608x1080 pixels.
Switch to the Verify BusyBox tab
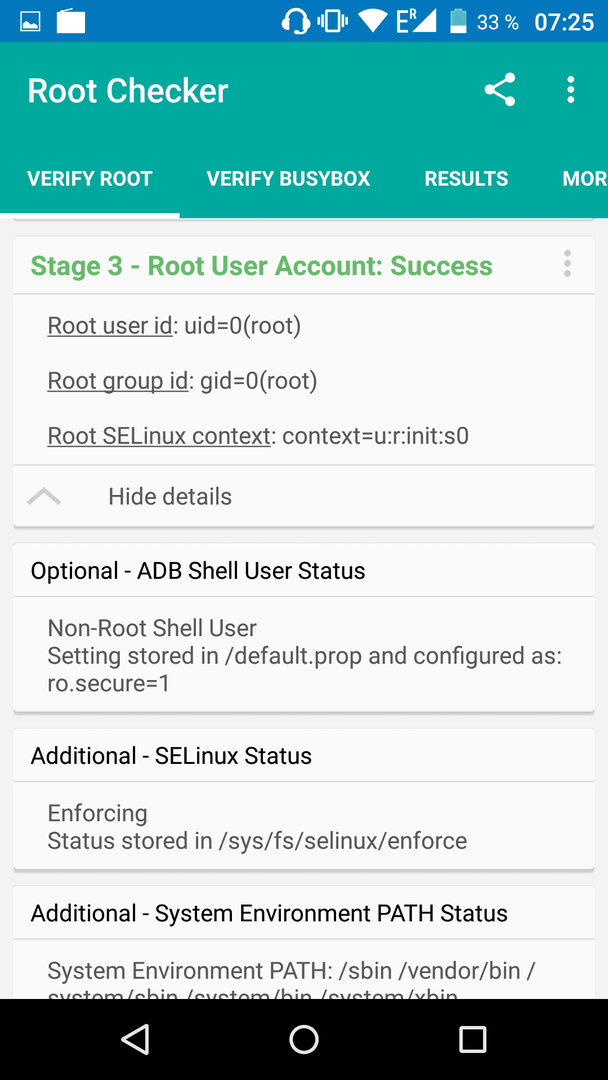pyautogui.click(x=289, y=179)
